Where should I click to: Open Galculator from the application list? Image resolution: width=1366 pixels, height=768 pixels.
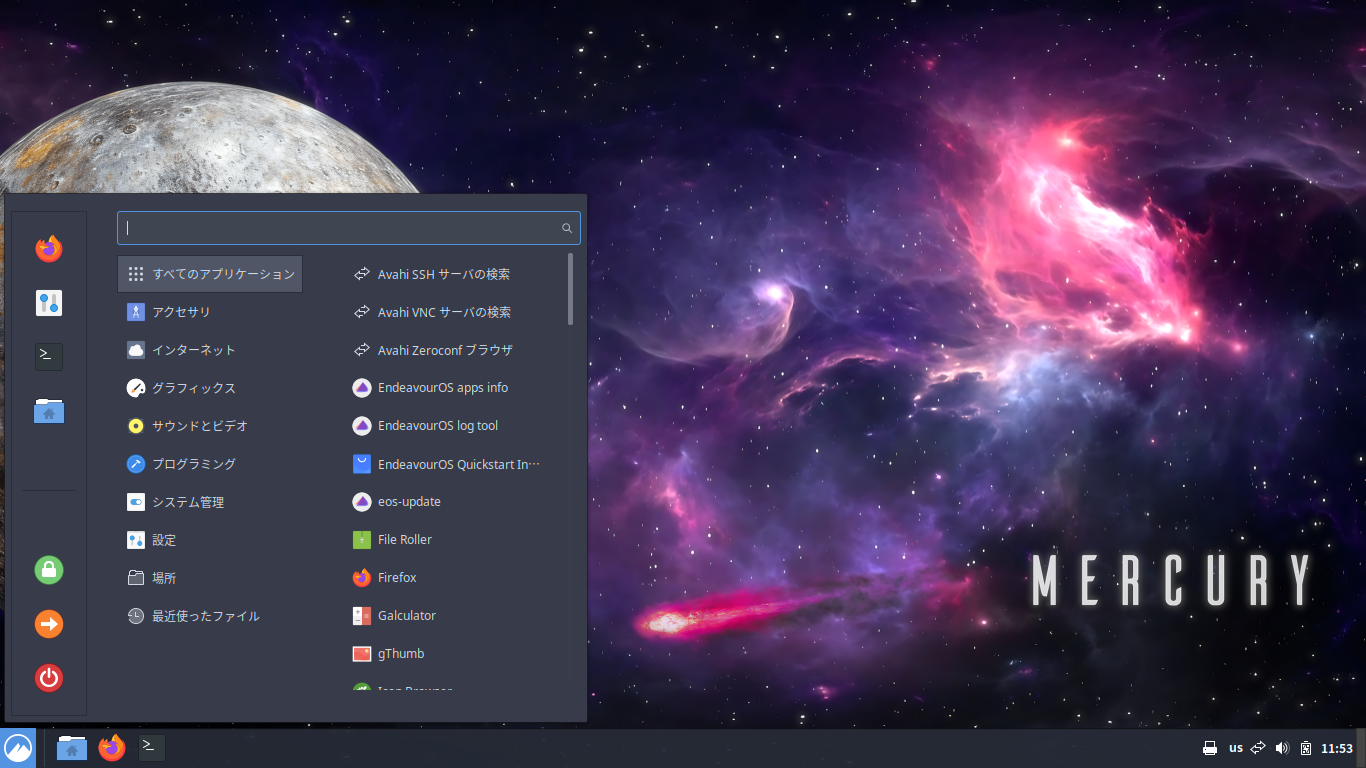[x=455, y=616]
